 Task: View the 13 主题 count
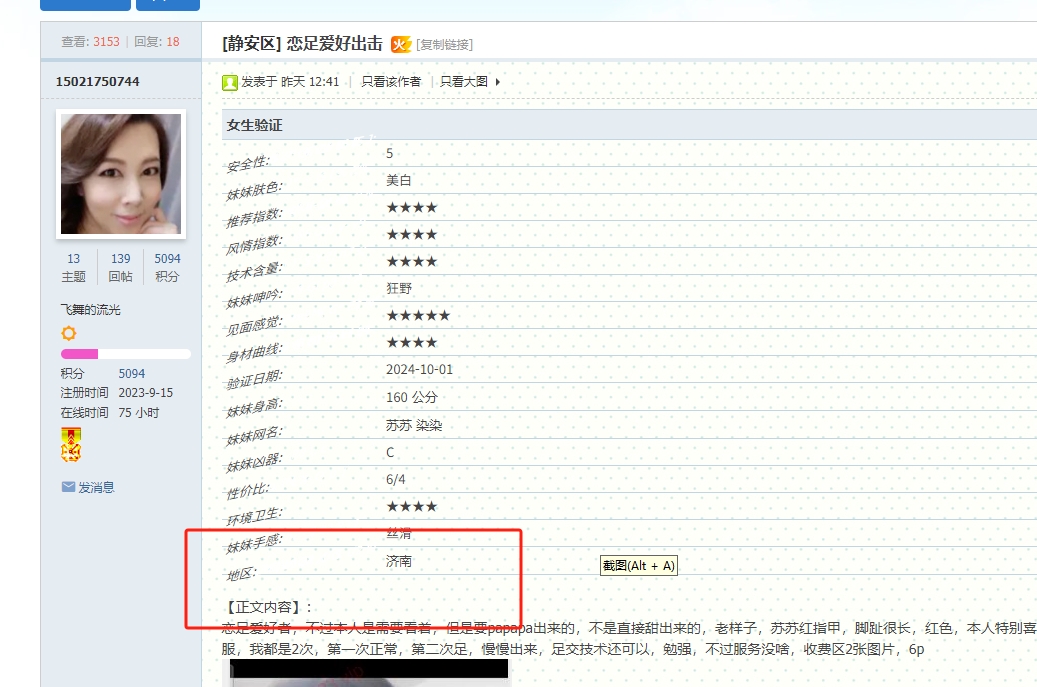[x=73, y=267]
